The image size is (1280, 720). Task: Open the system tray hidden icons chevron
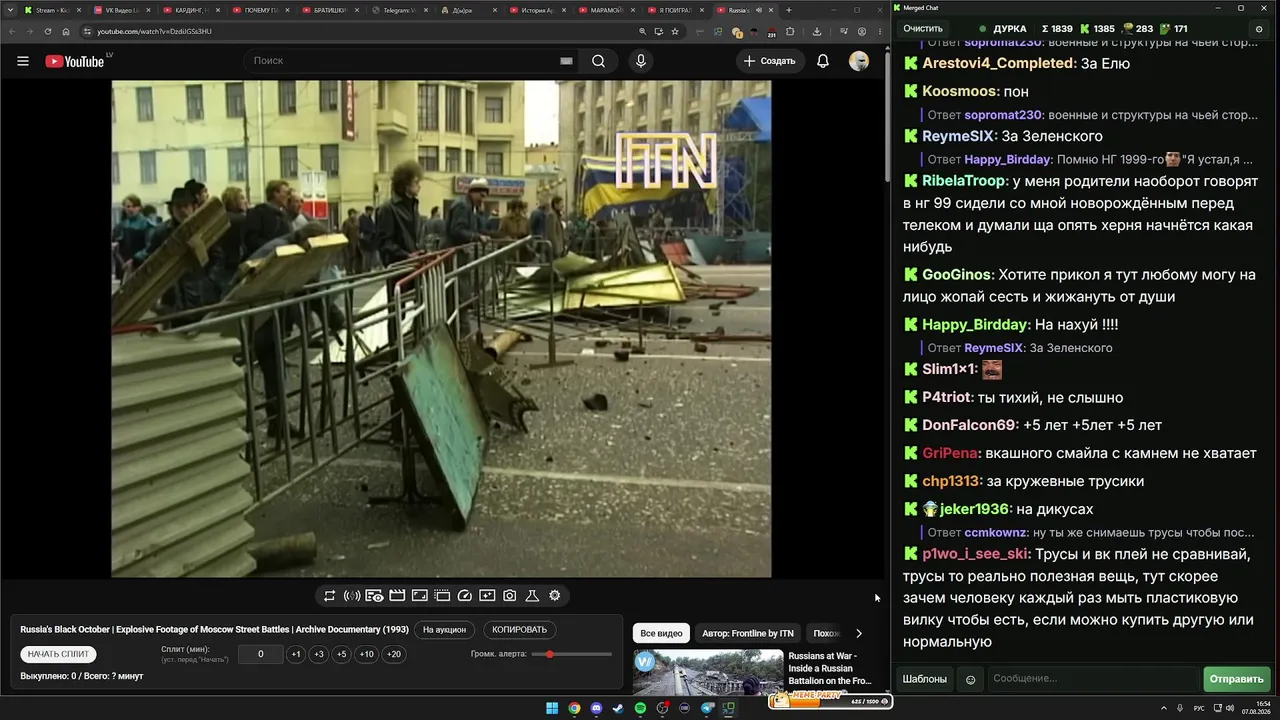pyautogui.click(x=1165, y=709)
